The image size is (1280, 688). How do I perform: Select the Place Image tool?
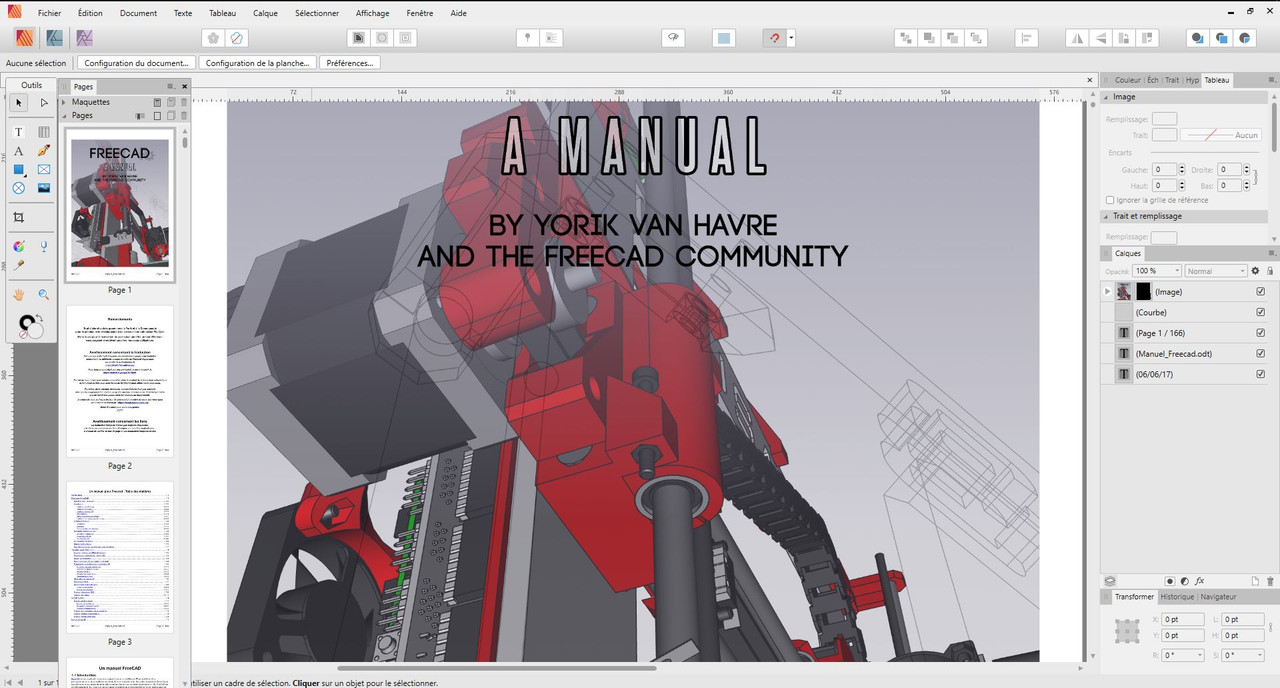(44, 188)
